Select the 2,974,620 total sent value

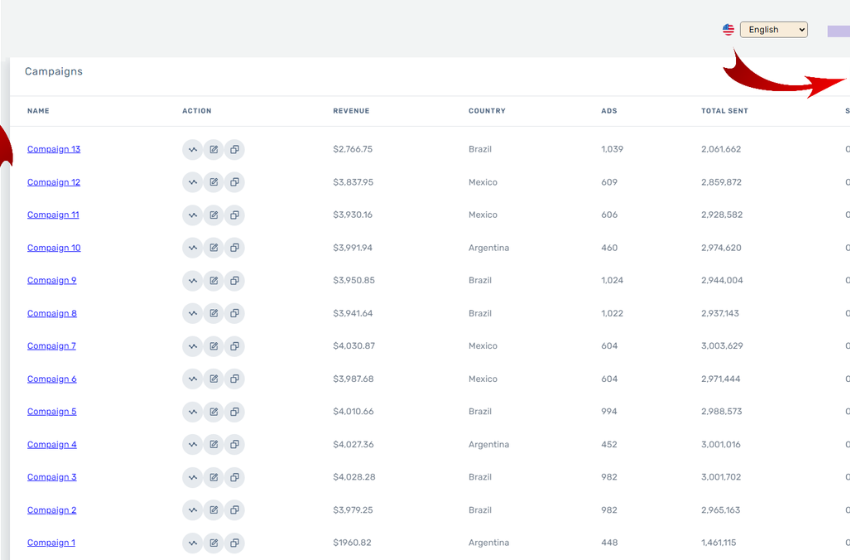pyautogui.click(x=721, y=248)
